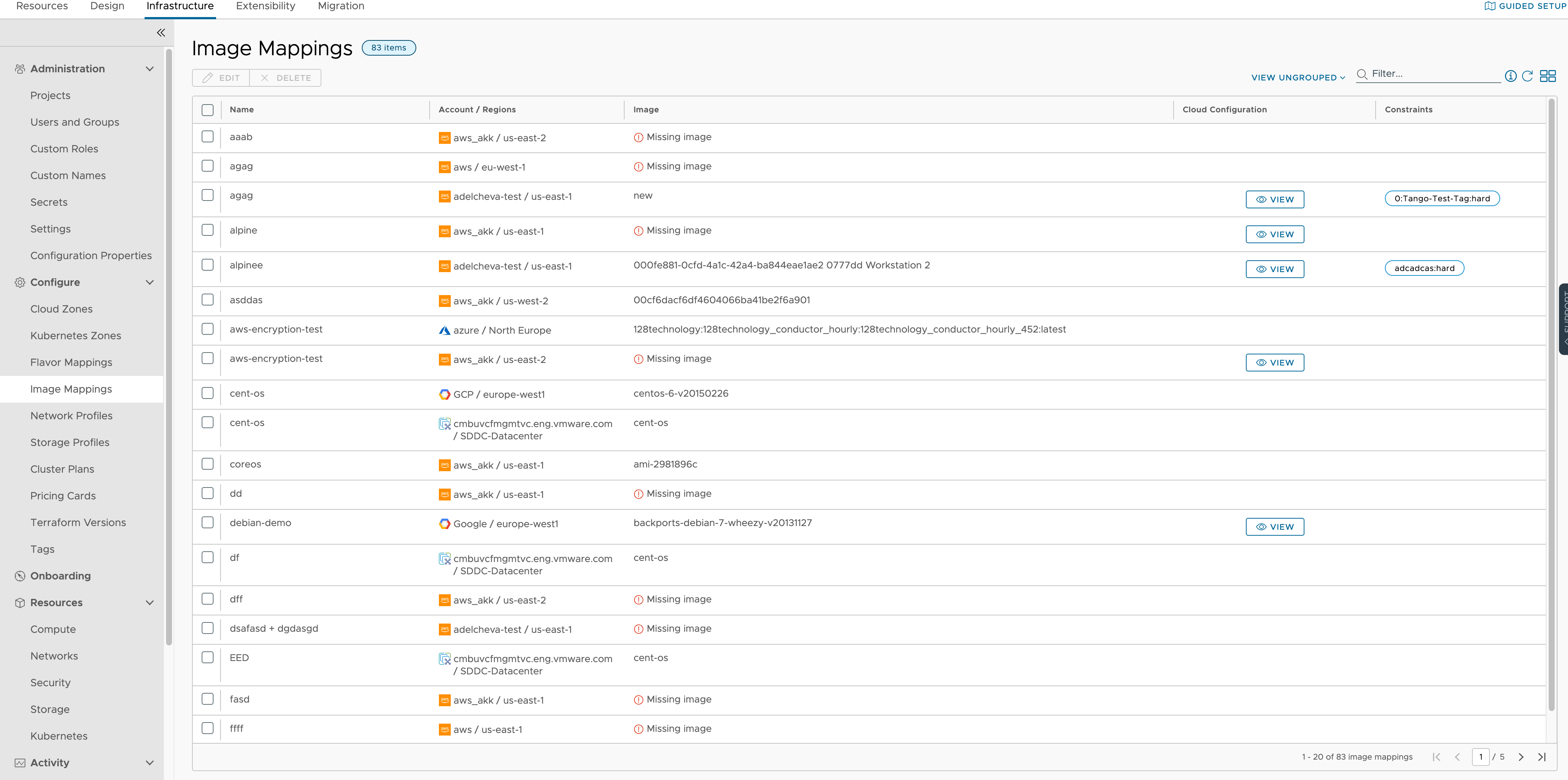Click DELETE button in the toolbar
The image size is (1568, 780).
tap(287, 77)
